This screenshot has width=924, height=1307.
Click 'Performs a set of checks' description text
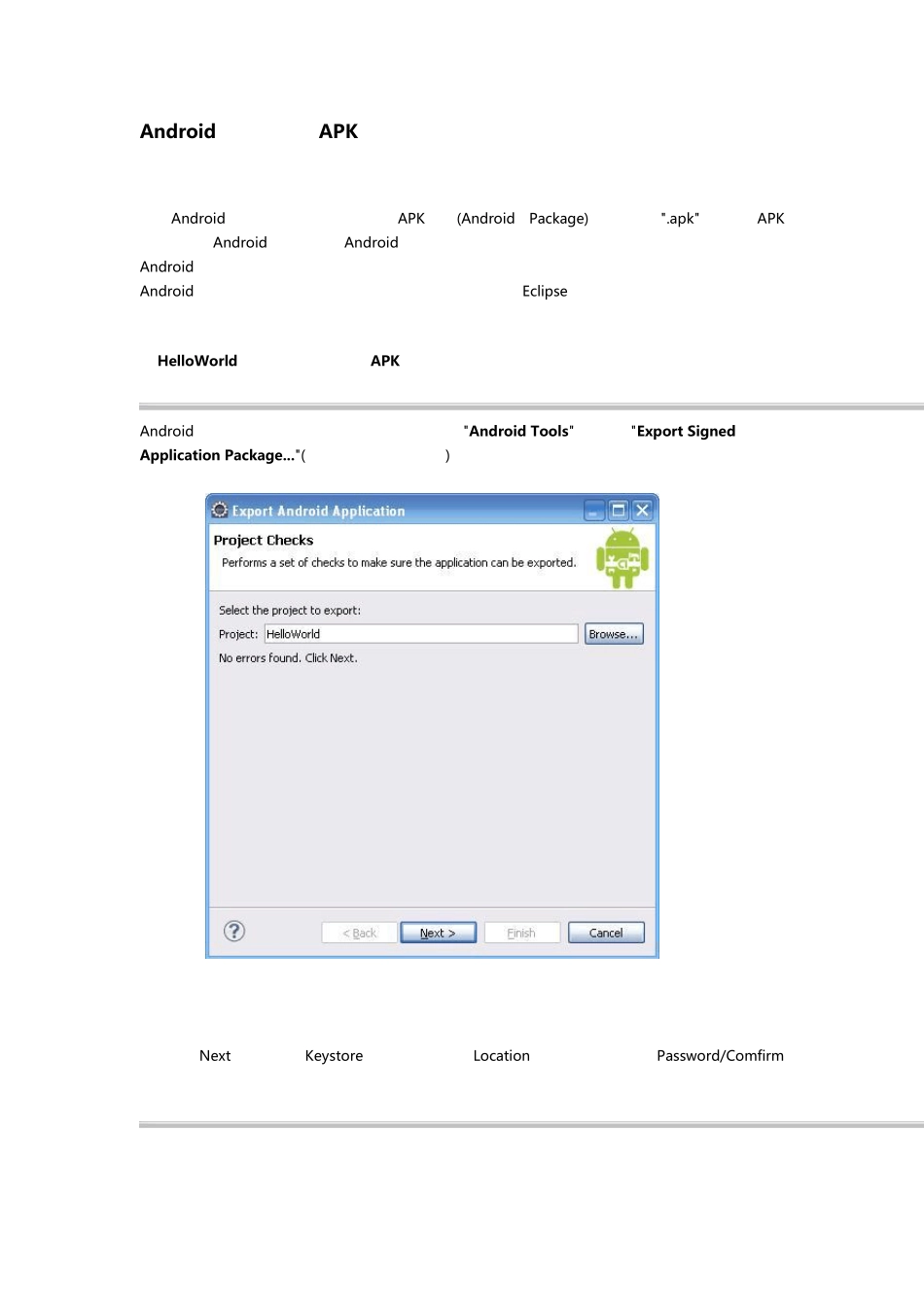[399, 563]
